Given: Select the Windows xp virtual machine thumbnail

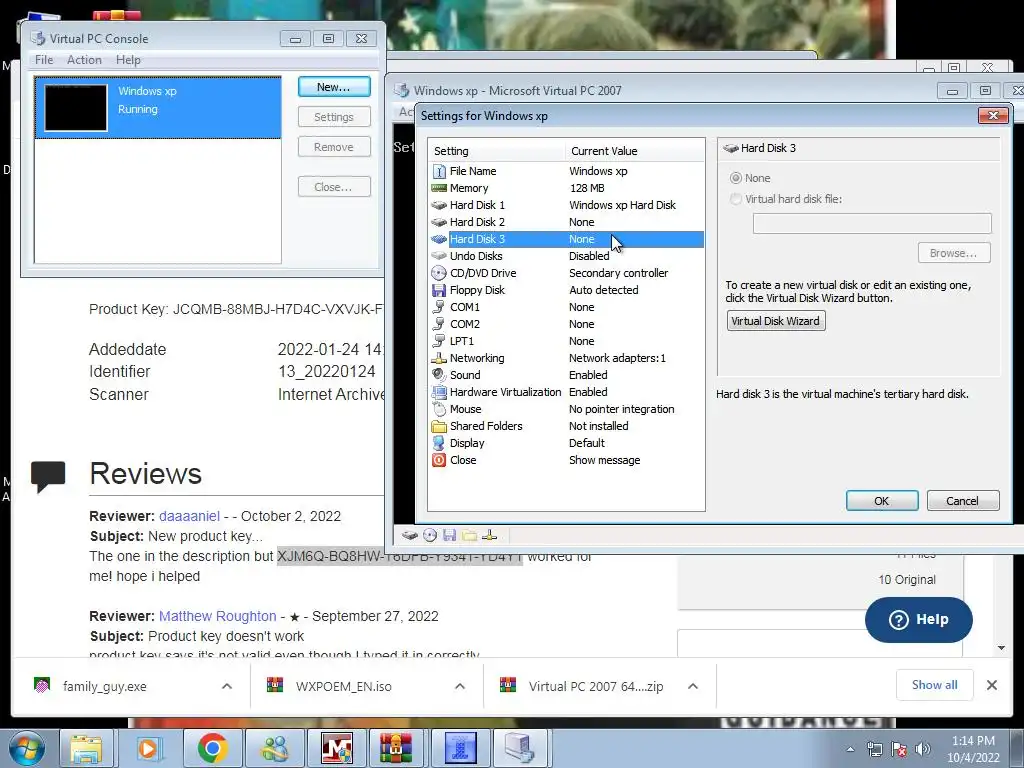Looking at the screenshot, I should coord(76,108).
